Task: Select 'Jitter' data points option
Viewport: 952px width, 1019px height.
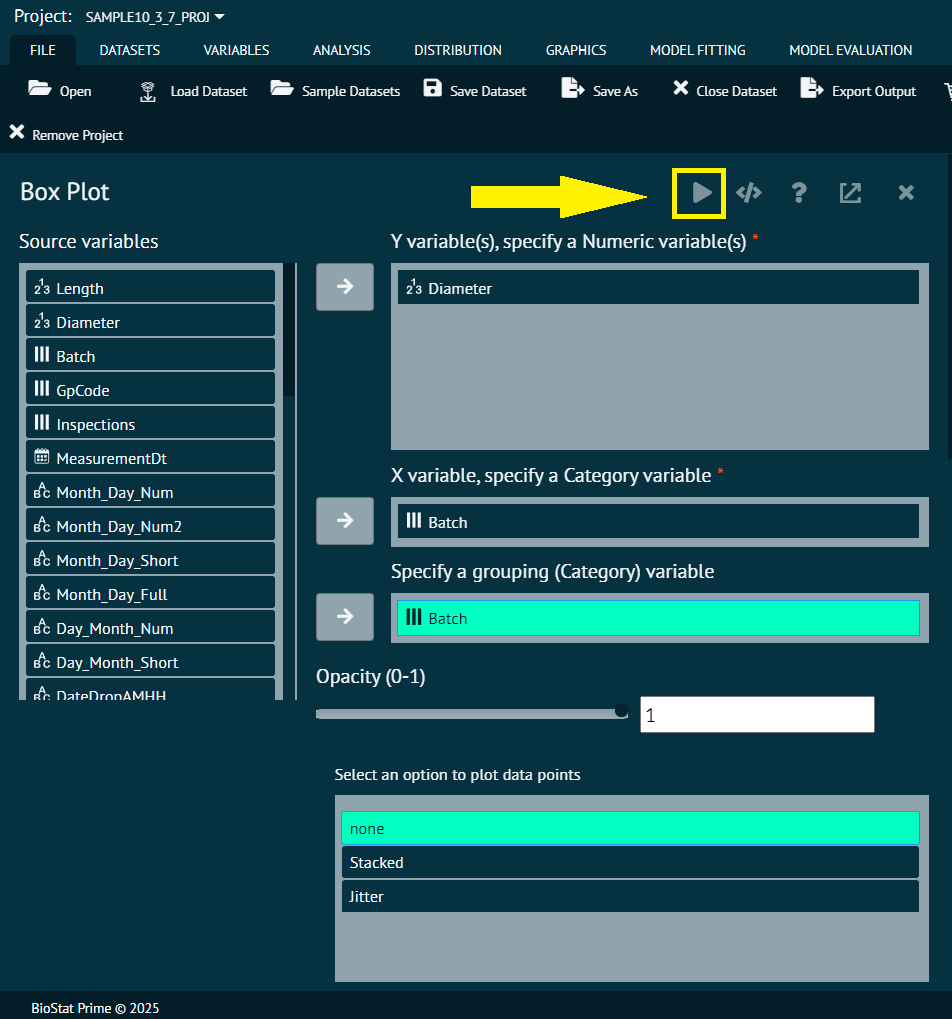Action: pos(629,896)
